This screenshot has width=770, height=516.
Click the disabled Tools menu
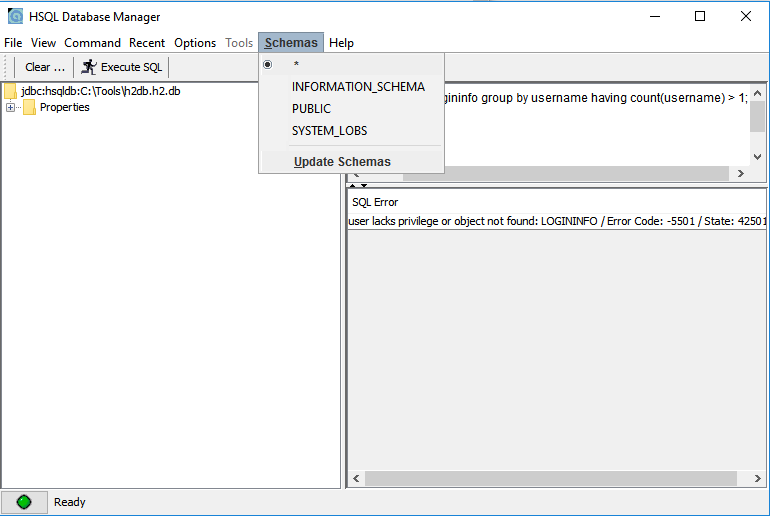click(x=239, y=43)
